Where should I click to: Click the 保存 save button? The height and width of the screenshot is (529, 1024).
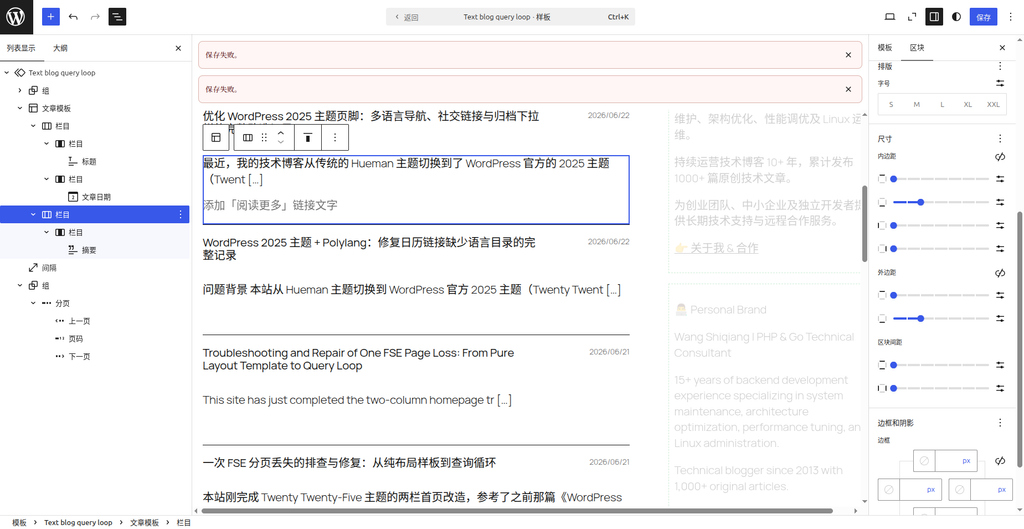click(984, 17)
